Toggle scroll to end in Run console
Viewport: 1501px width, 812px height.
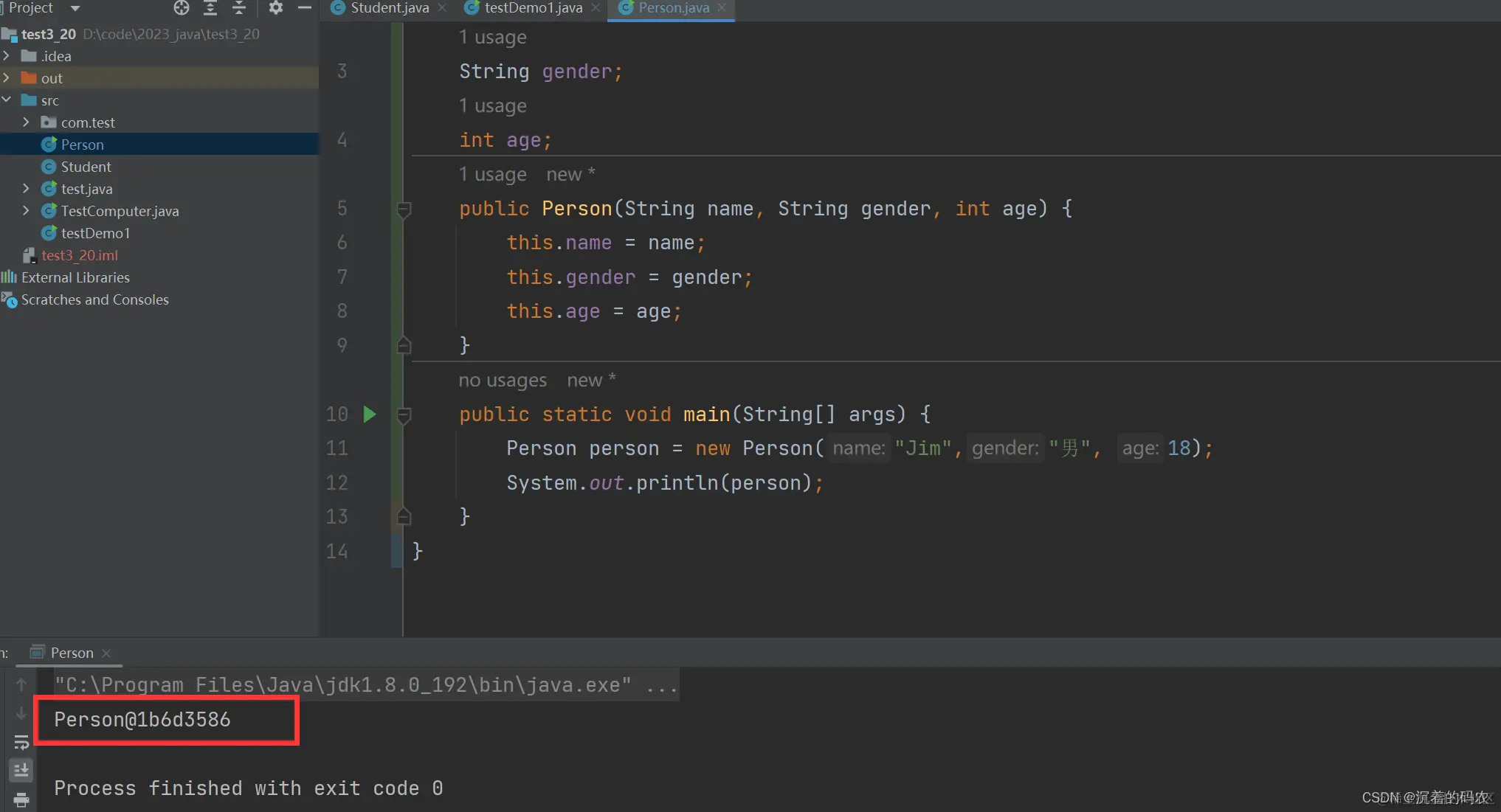[21, 771]
